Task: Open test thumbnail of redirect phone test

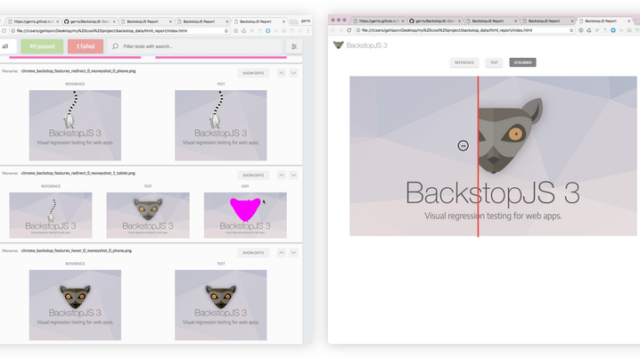Action: (x=221, y=125)
